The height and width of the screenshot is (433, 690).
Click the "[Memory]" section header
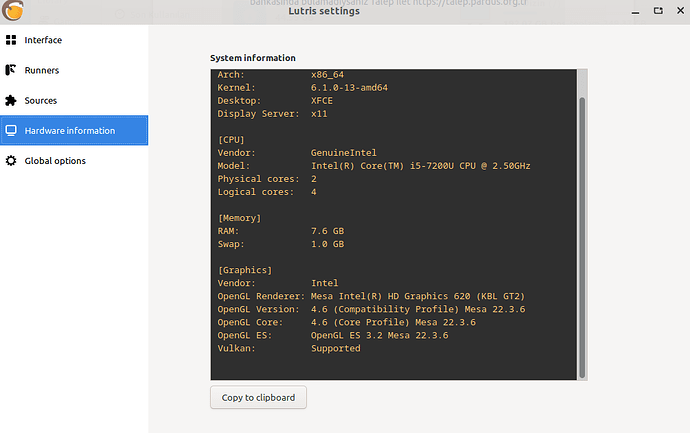coord(239,218)
